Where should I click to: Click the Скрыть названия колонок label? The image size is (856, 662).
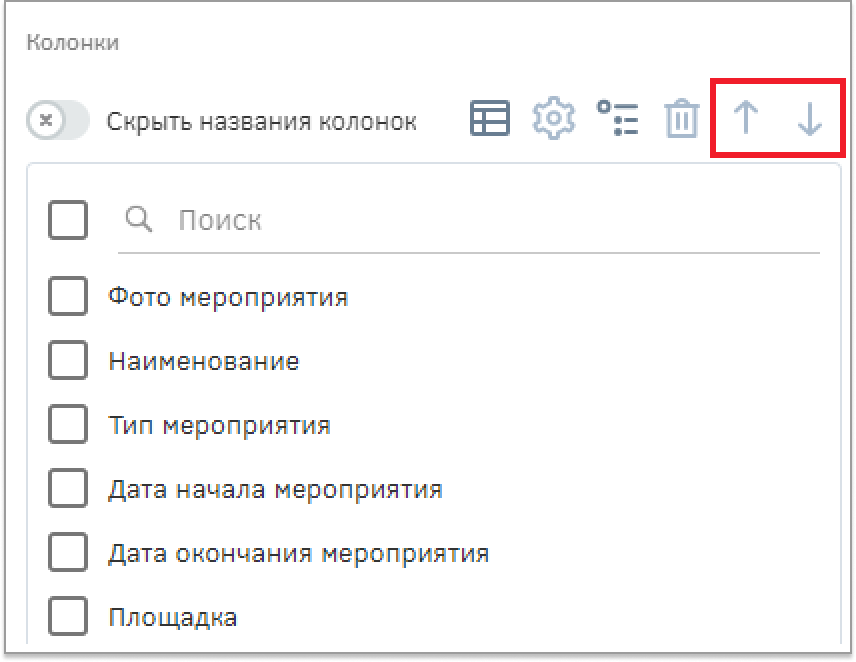coord(261,121)
